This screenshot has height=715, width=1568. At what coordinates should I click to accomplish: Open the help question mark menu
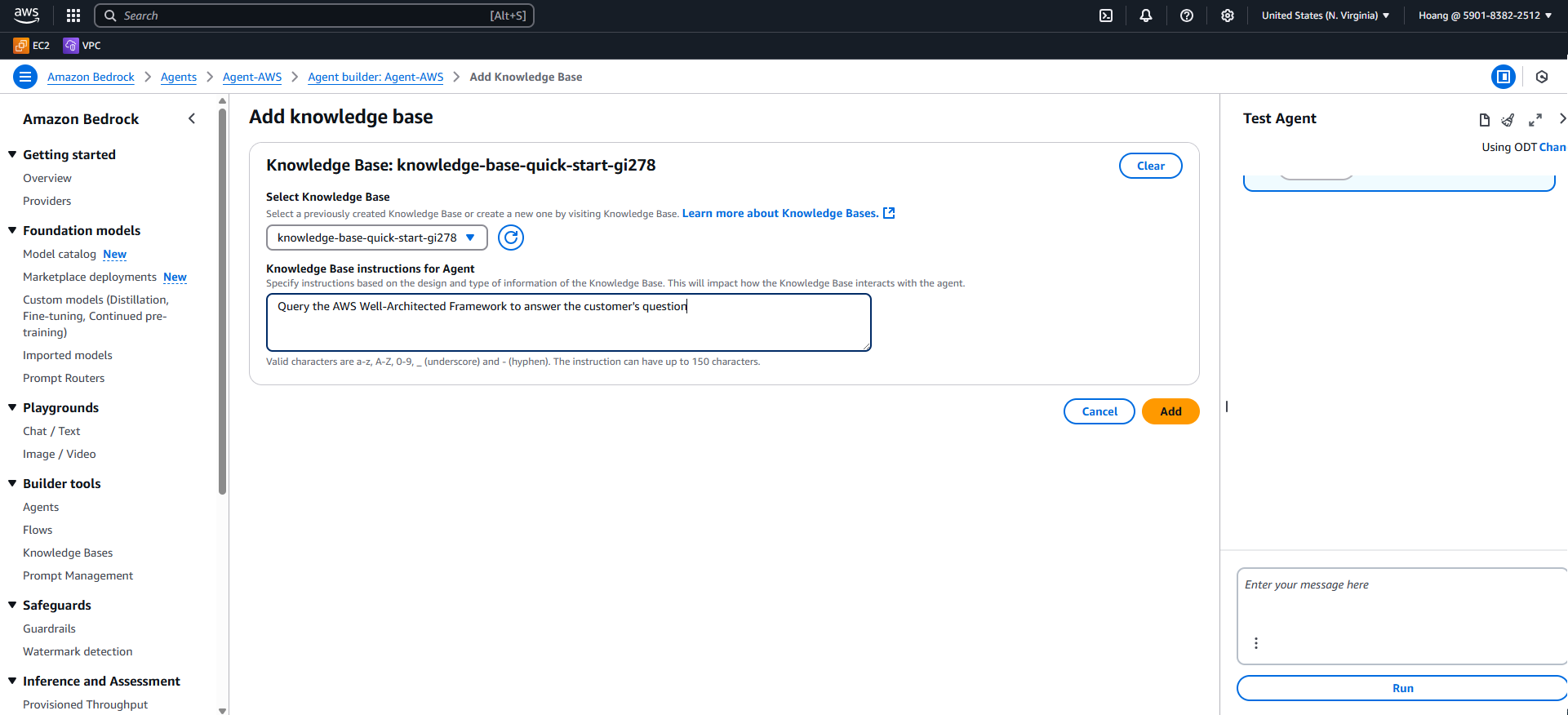pyautogui.click(x=1187, y=16)
